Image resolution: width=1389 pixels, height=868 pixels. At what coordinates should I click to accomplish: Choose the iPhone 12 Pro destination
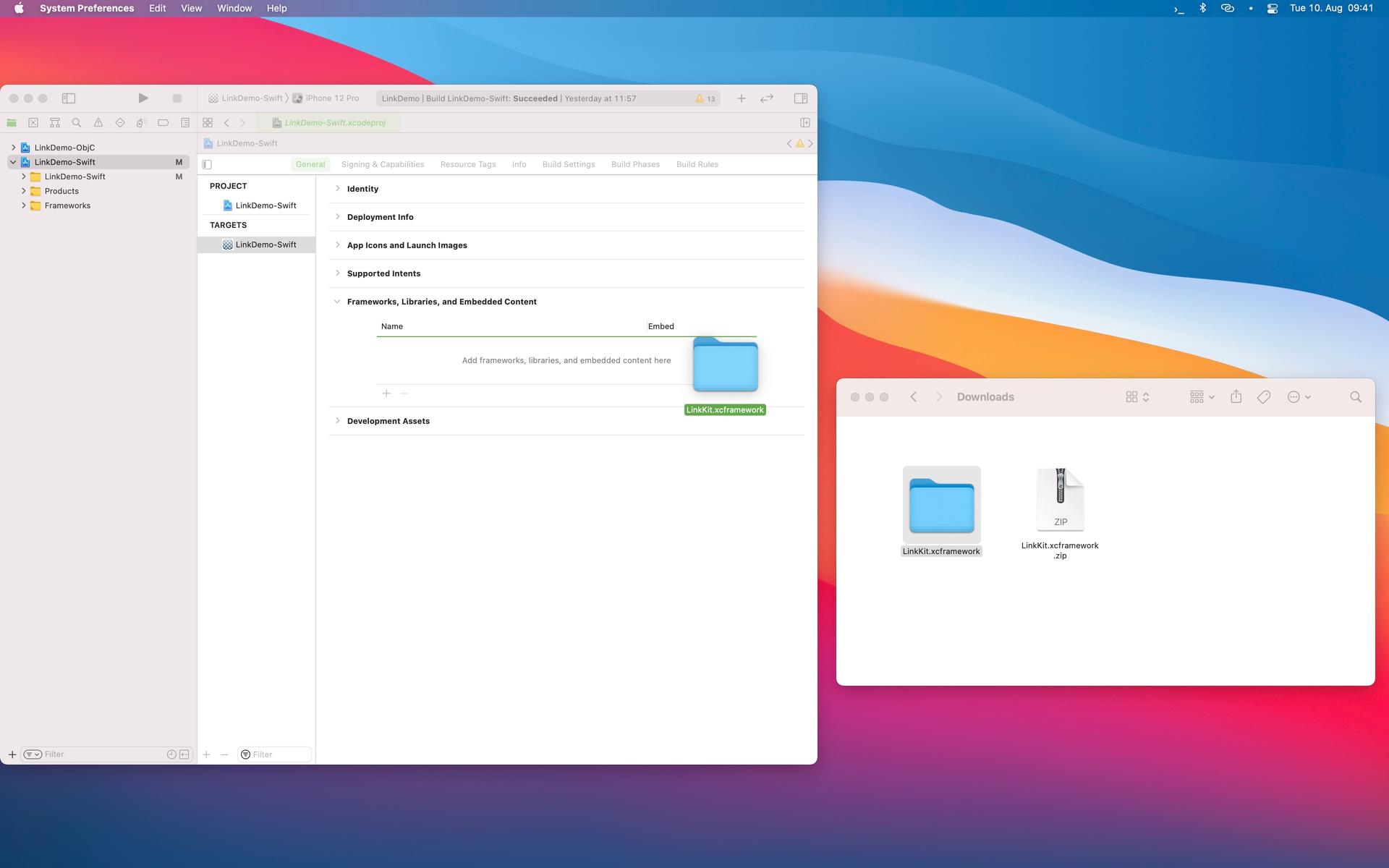326,98
